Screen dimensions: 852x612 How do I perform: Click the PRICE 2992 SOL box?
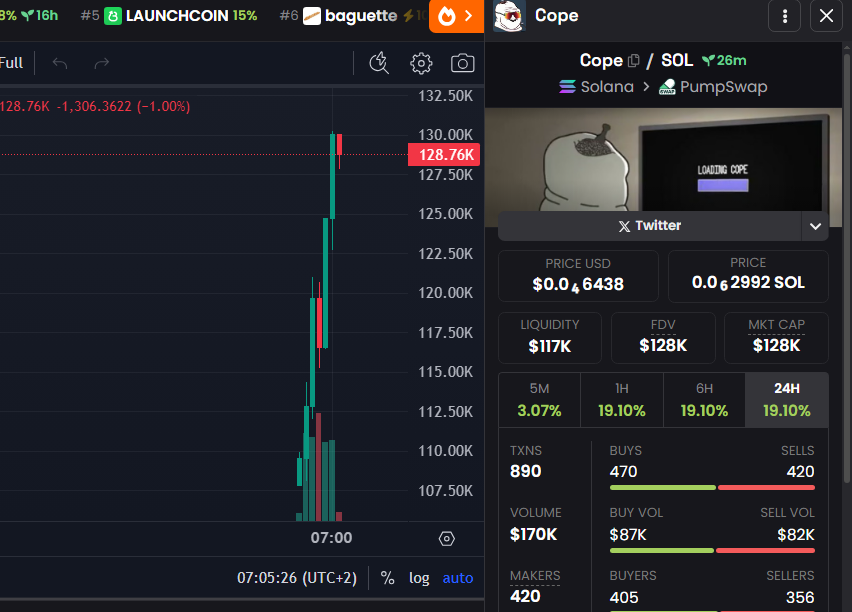click(748, 276)
